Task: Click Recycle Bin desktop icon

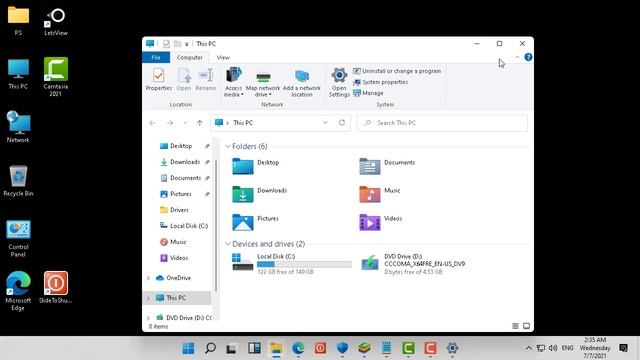Action: click(x=18, y=181)
